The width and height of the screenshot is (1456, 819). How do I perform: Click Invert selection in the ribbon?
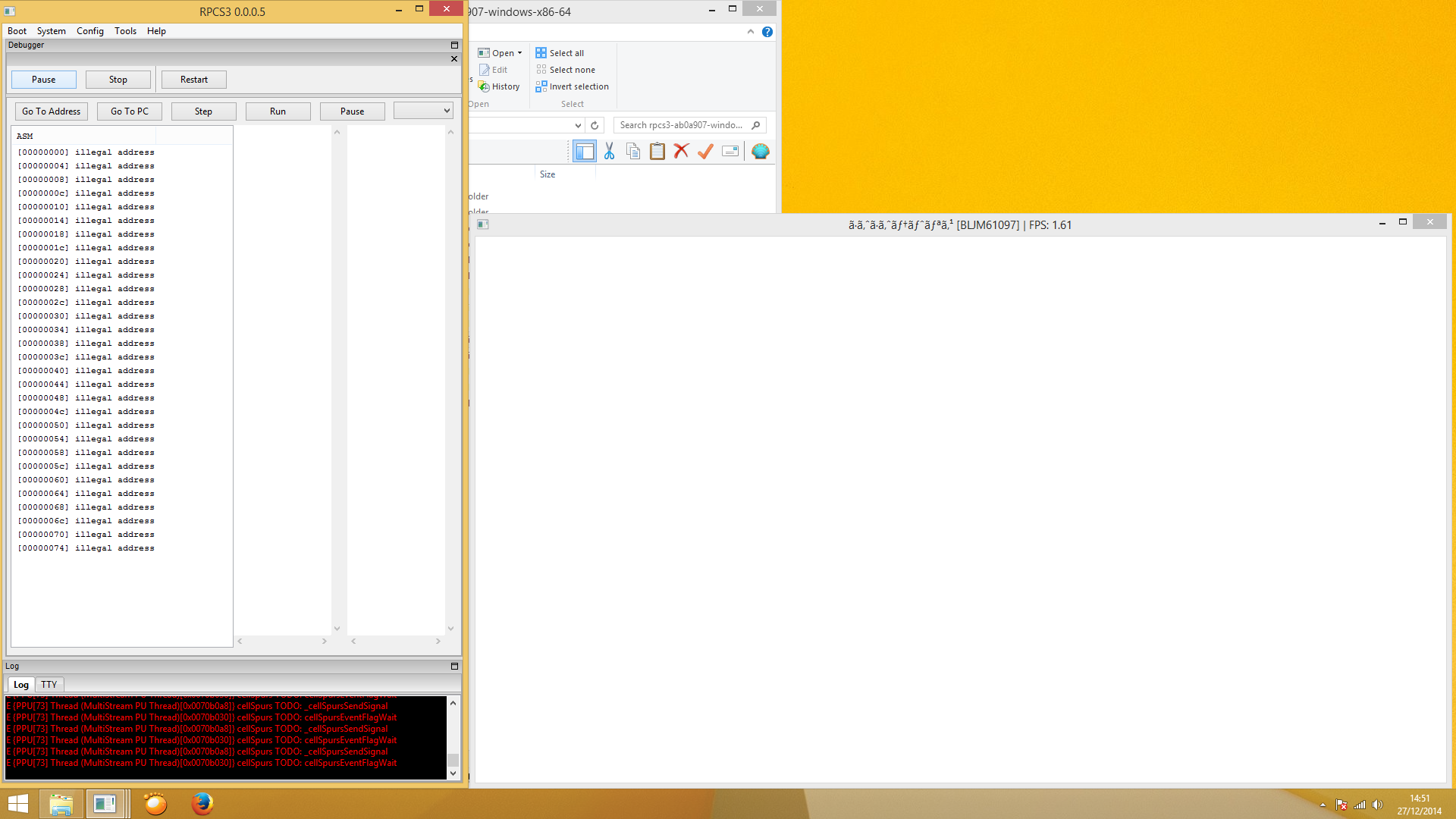point(579,86)
